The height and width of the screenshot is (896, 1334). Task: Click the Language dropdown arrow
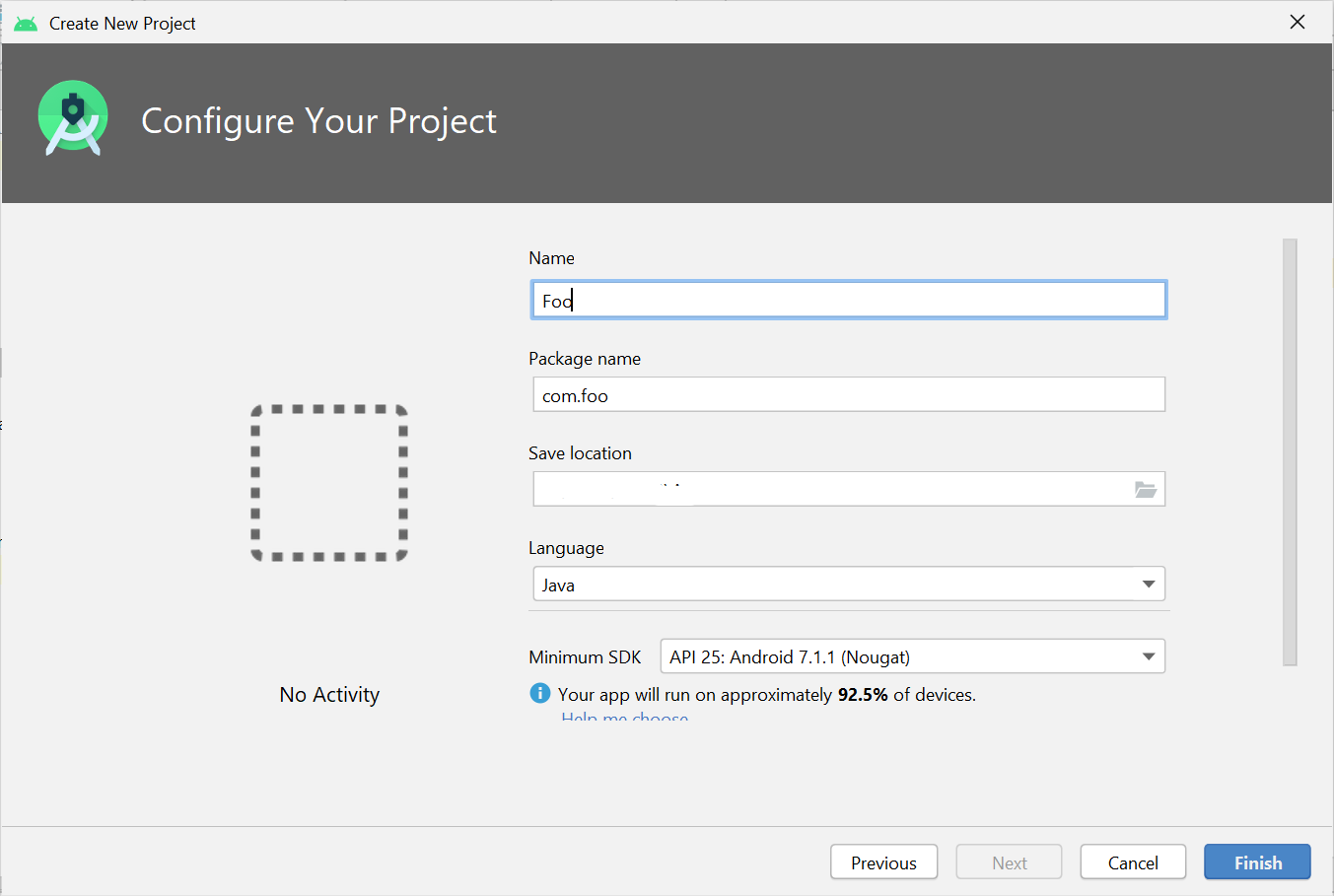pyautogui.click(x=1148, y=584)
